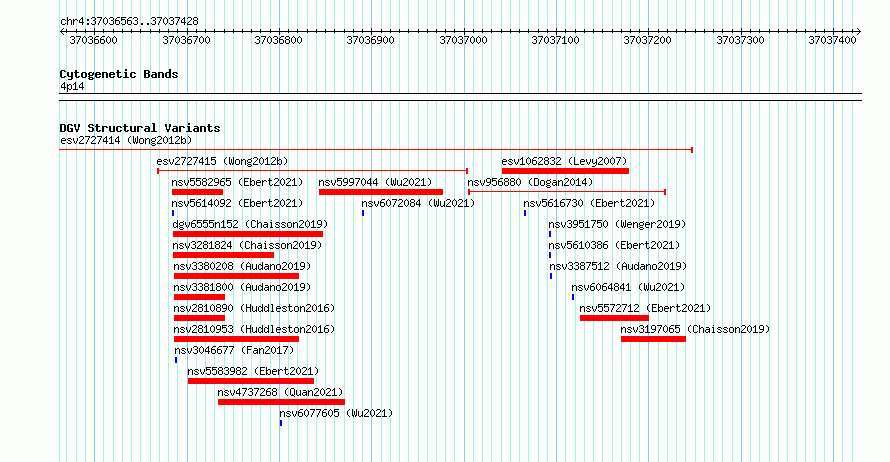Image resolution: width=890 pixels, height=462 pixels.
Task: Select nsv6077605 (Wu2021) label
Action: pos(336,413)
